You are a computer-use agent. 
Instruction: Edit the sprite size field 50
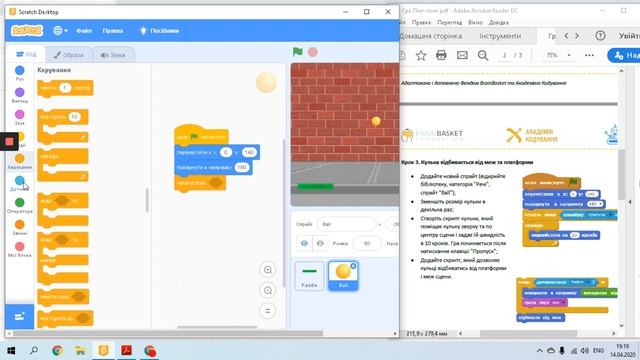coord(367,243)
